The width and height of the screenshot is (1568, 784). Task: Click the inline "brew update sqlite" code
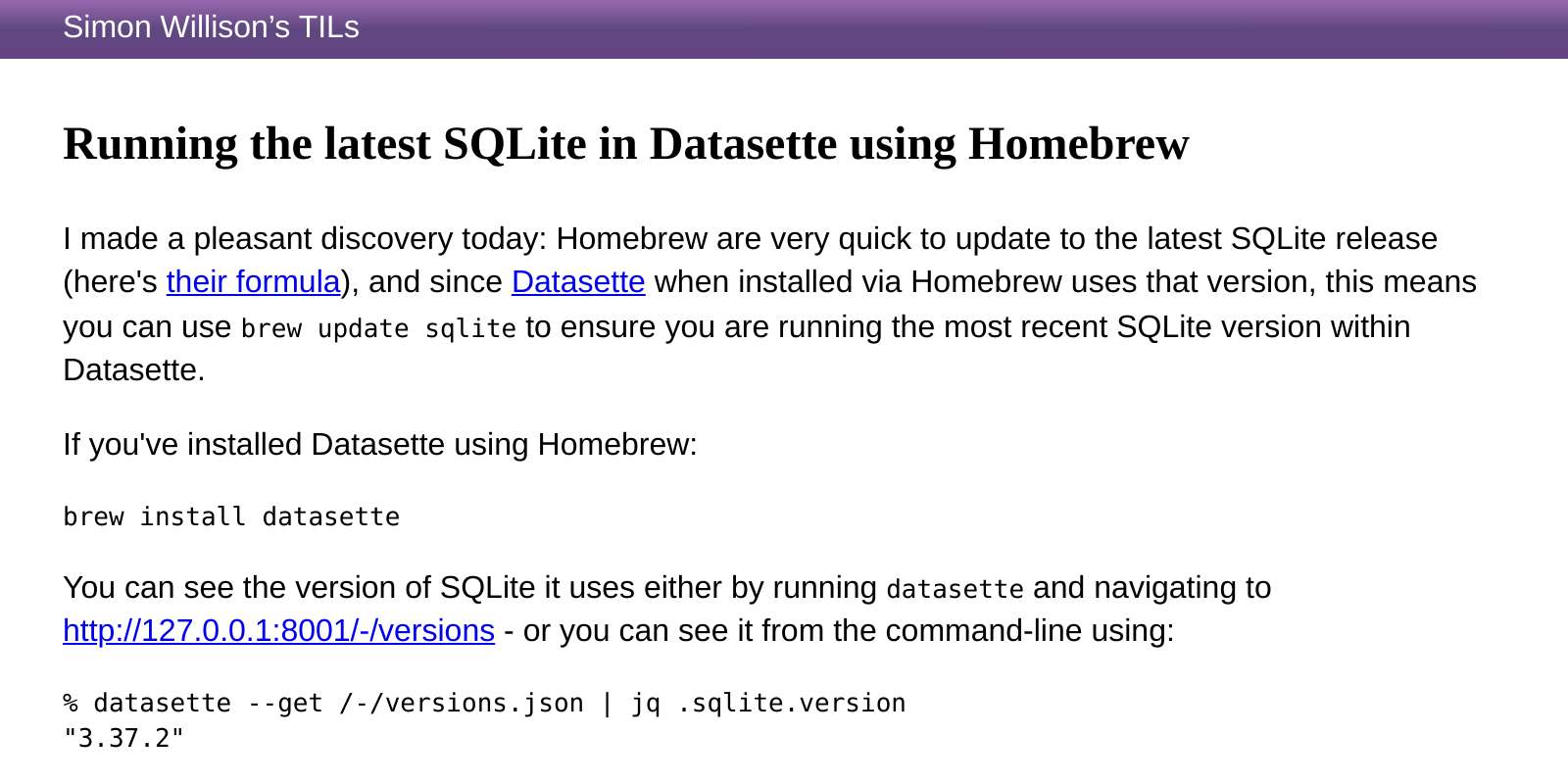point(378,329)
